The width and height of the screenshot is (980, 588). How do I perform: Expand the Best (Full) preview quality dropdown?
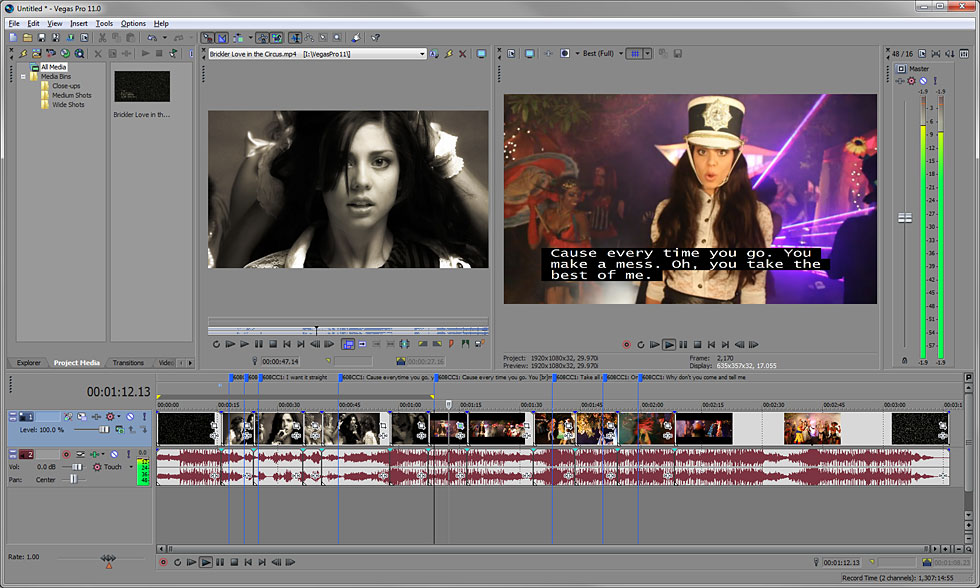pos(621,54)
